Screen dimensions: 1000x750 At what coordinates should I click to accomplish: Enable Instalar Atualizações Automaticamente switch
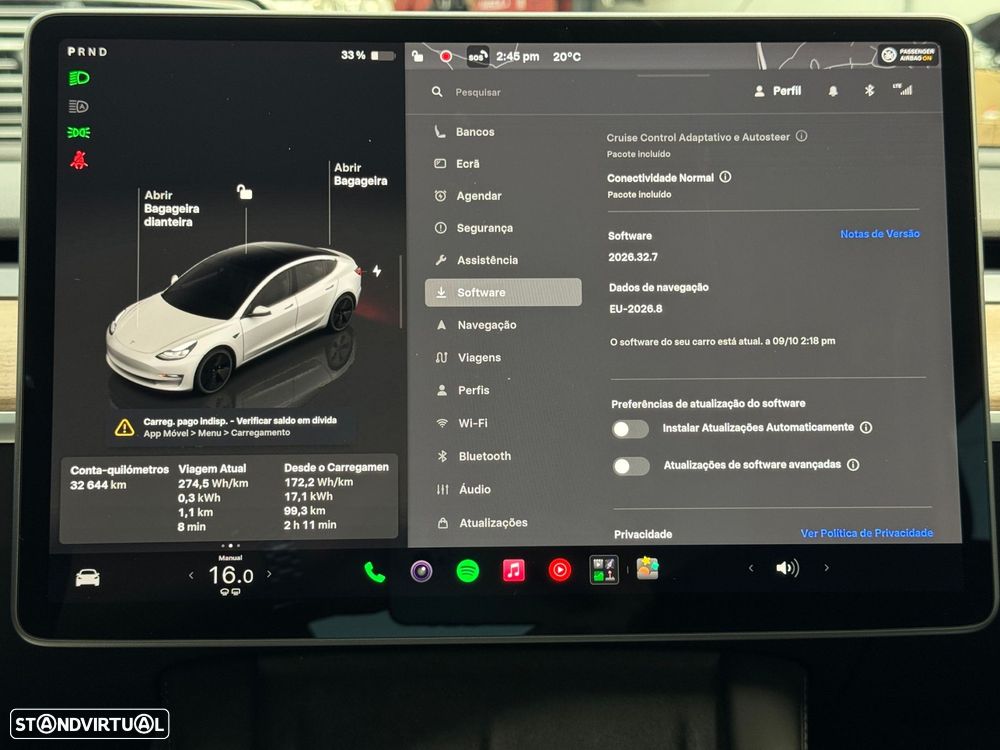tap(630, 429)
